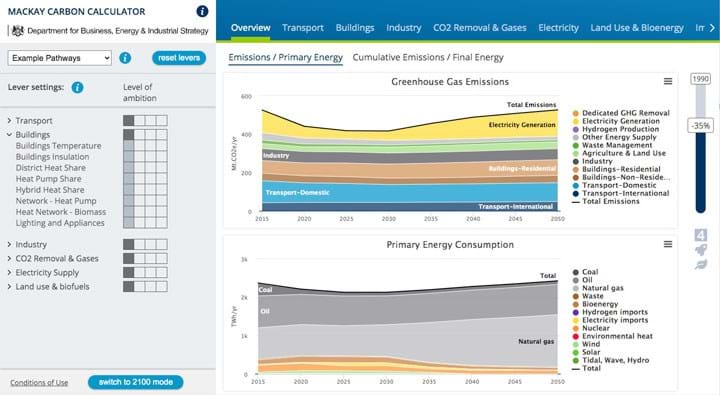
Task: Open the Example Pathways dropdown
Action: 60,58
